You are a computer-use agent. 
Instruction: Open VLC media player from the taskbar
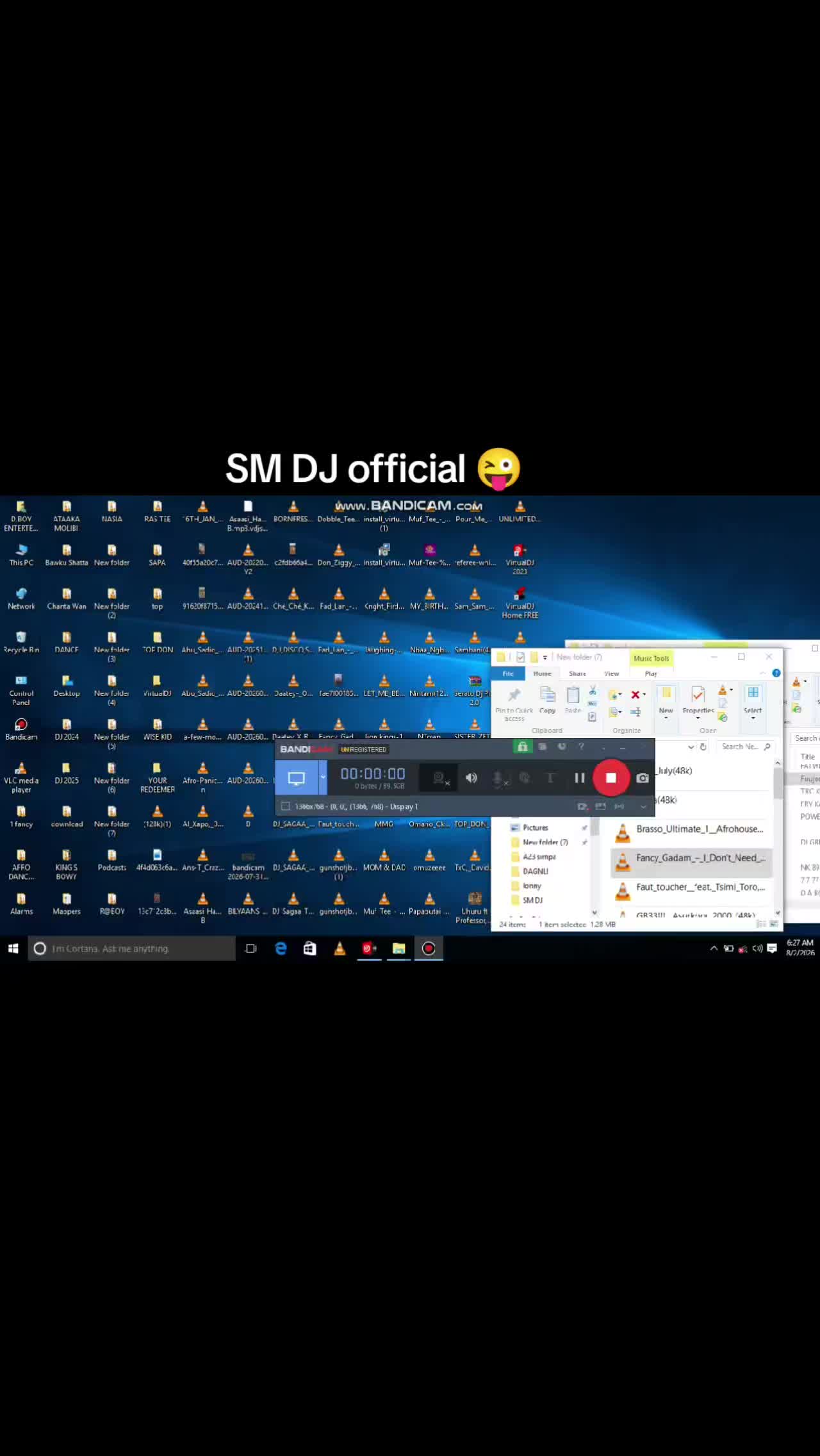340,948
